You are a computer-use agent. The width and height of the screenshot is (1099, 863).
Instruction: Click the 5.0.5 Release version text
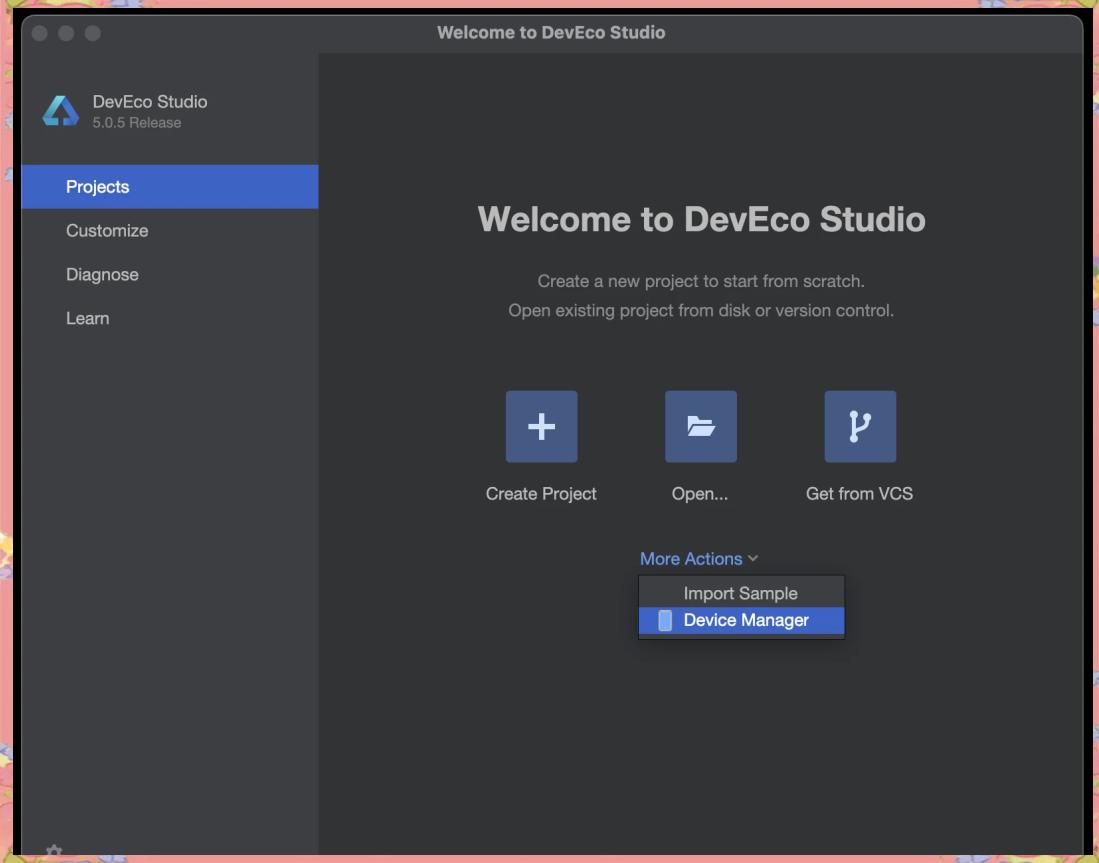[137, 123]
